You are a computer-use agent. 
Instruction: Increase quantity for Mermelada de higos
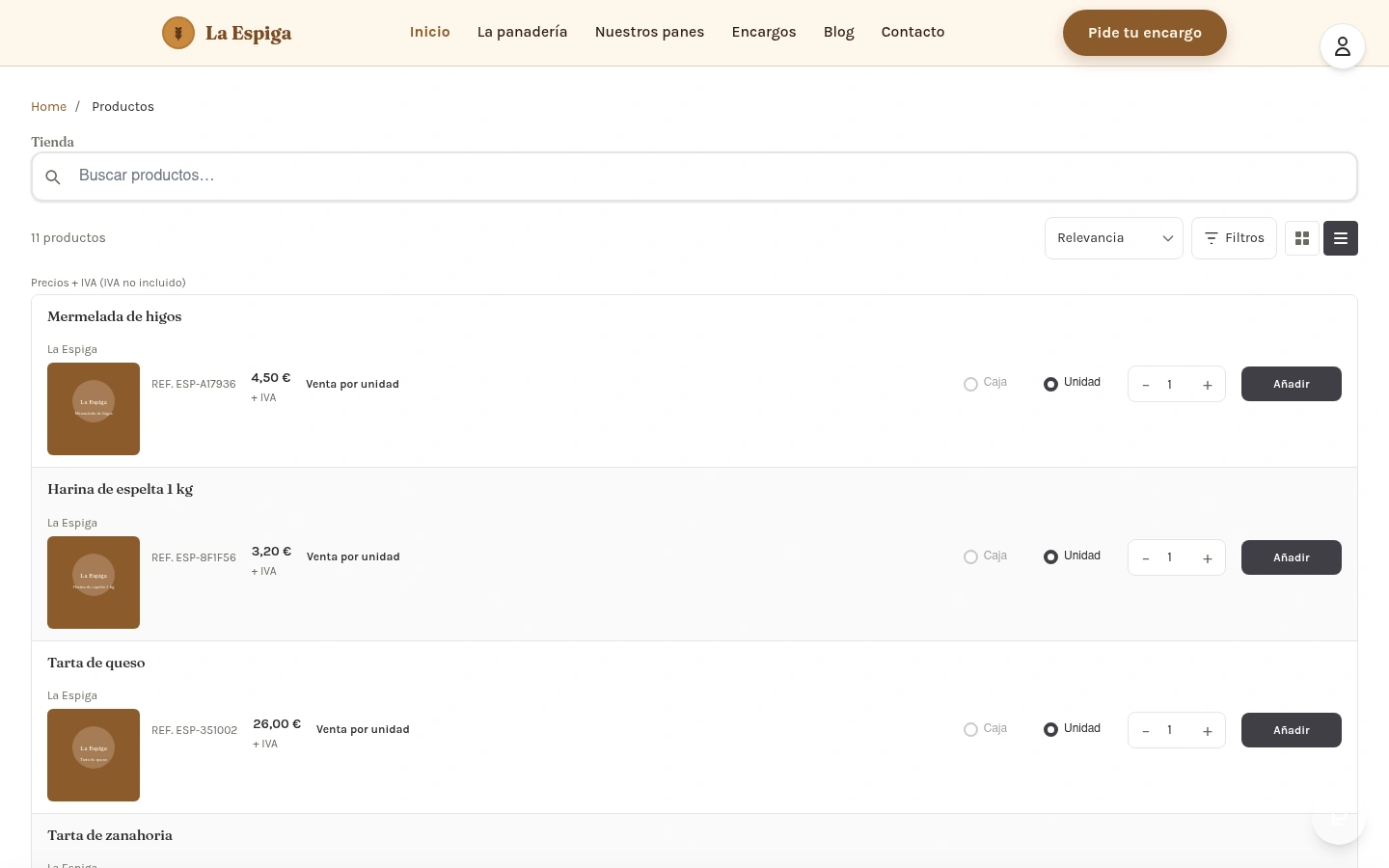[1207, 385]
